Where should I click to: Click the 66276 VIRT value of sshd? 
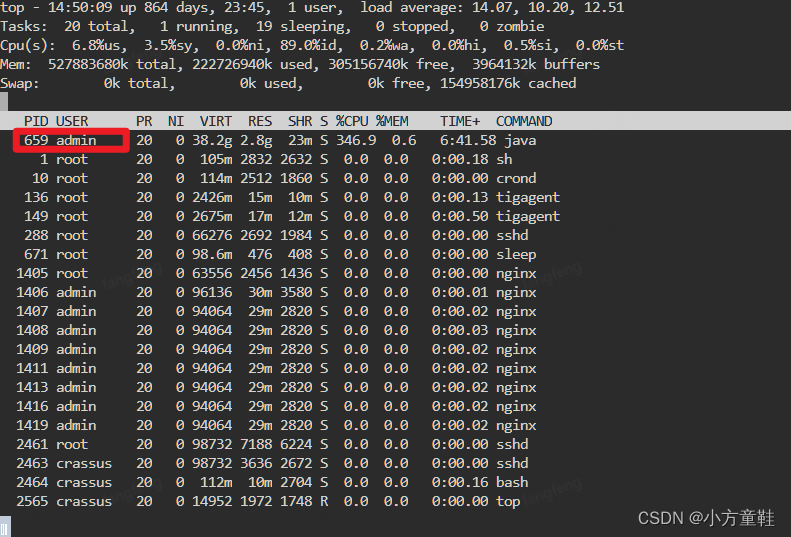212,235
